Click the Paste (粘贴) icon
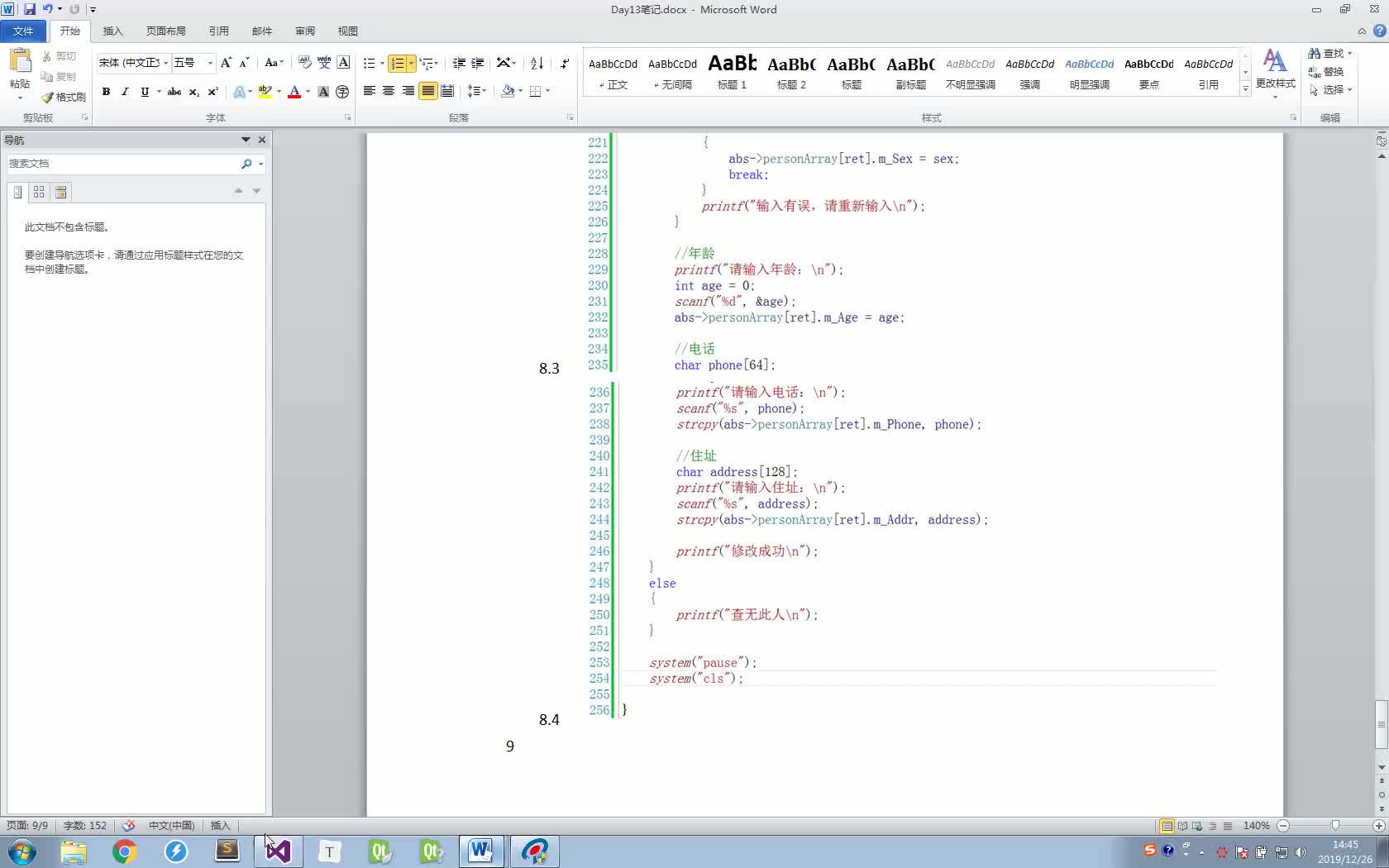The width and height of the screenshot is (1389, 868). (x=20, y=62)
